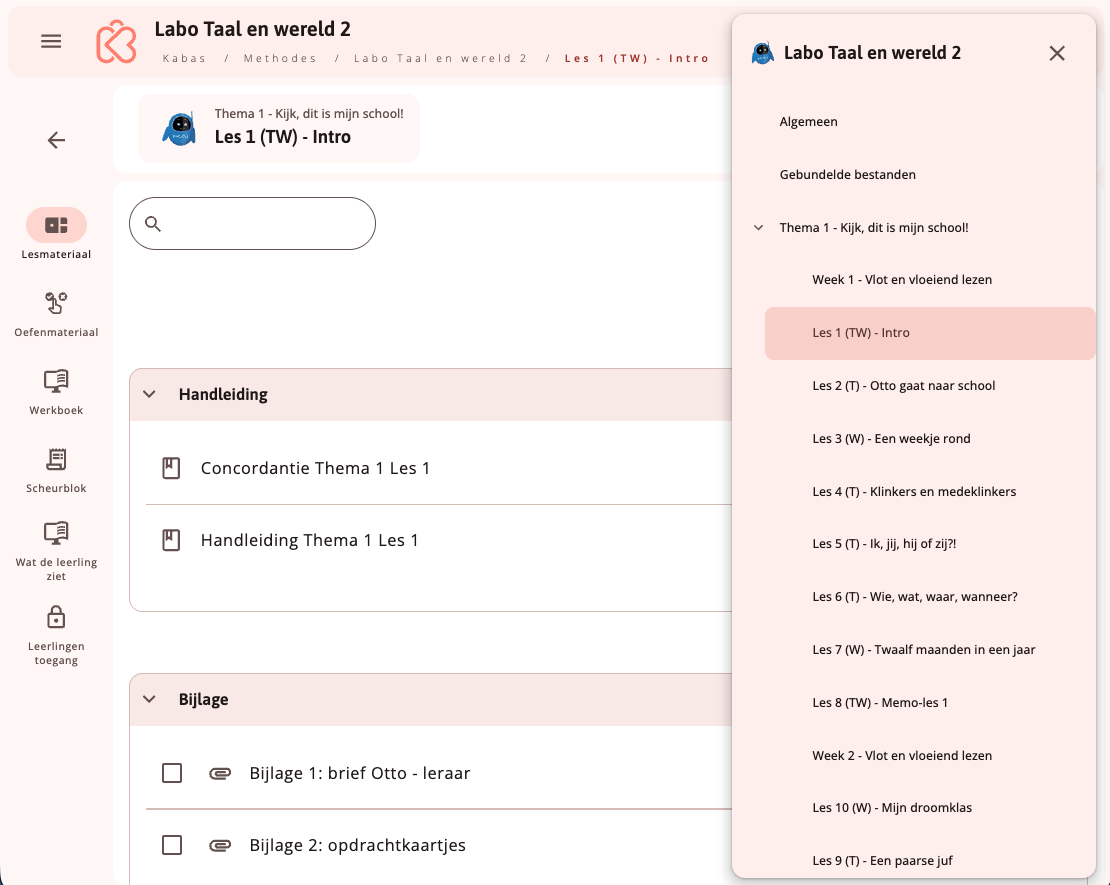
Task: Check the Bijlage 1 brief Otto checkbox
Action: pos(172,773)
